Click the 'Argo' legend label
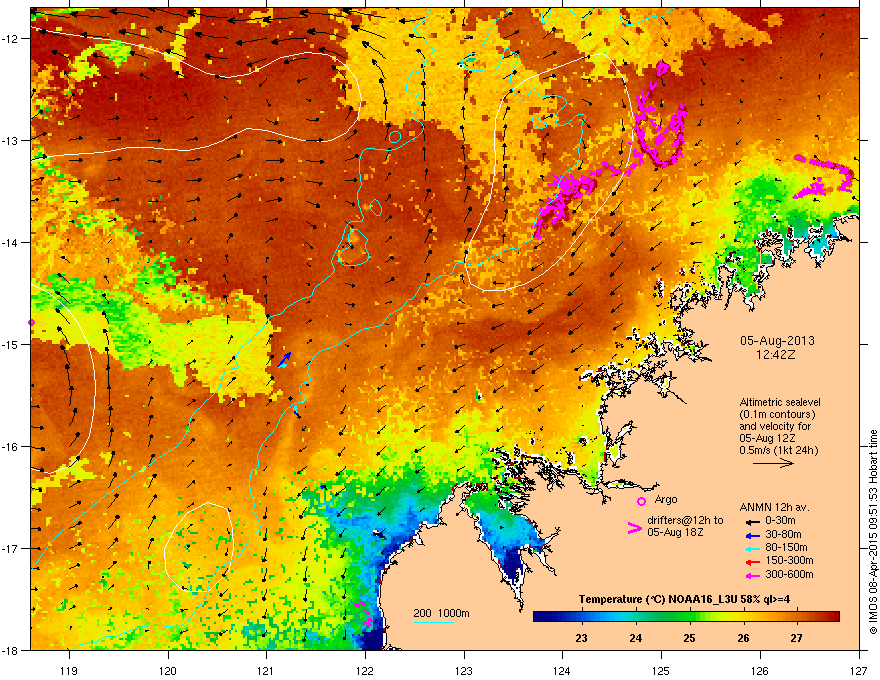This screenshot has height=680, width=880. tap(666, 499)
